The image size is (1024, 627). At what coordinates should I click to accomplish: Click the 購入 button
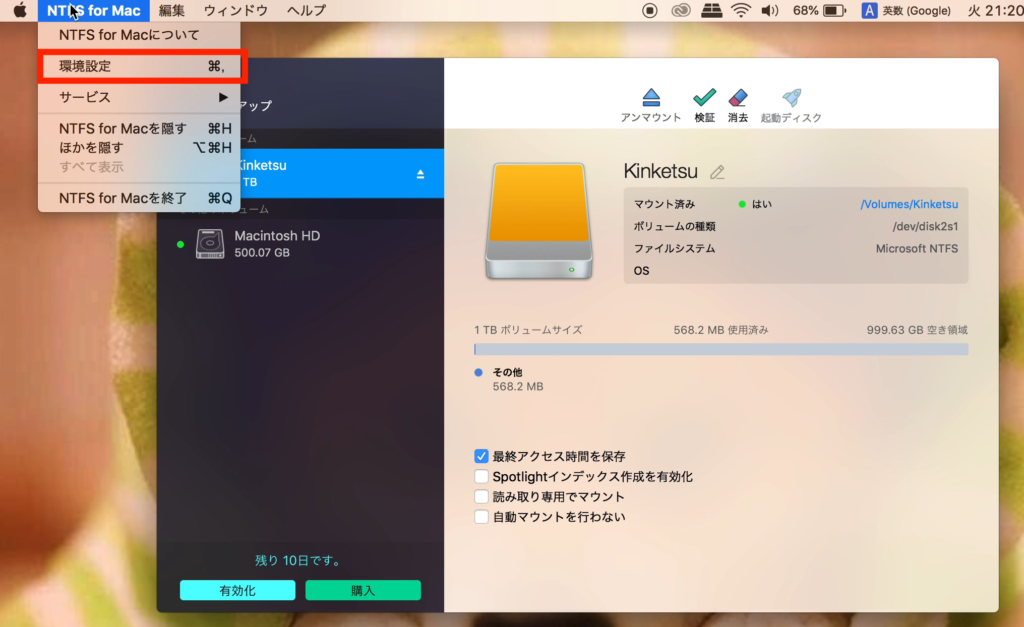pos(363,590)
